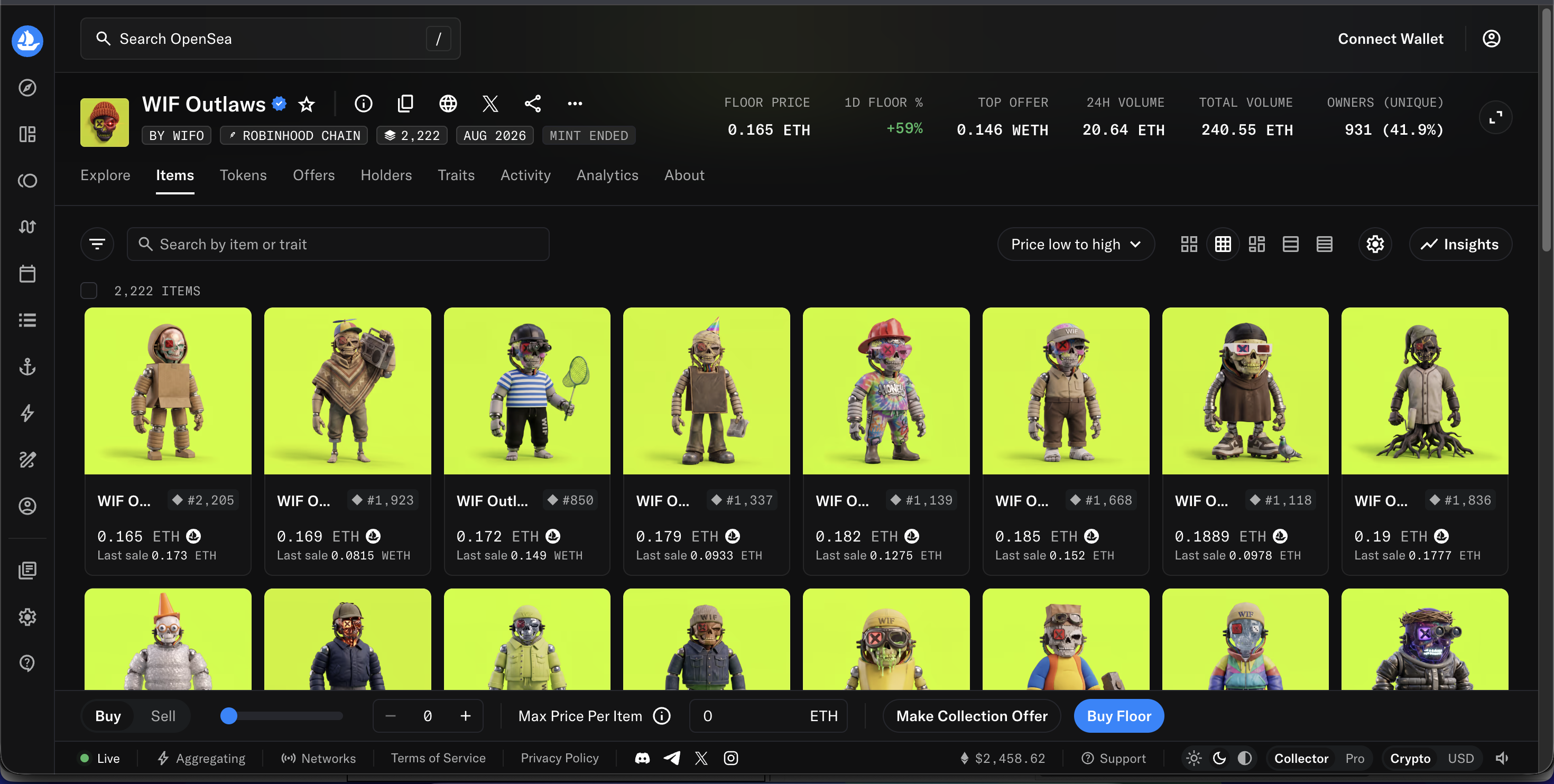
Task: Click the Support link in footer
Action: click(1113, 758)
